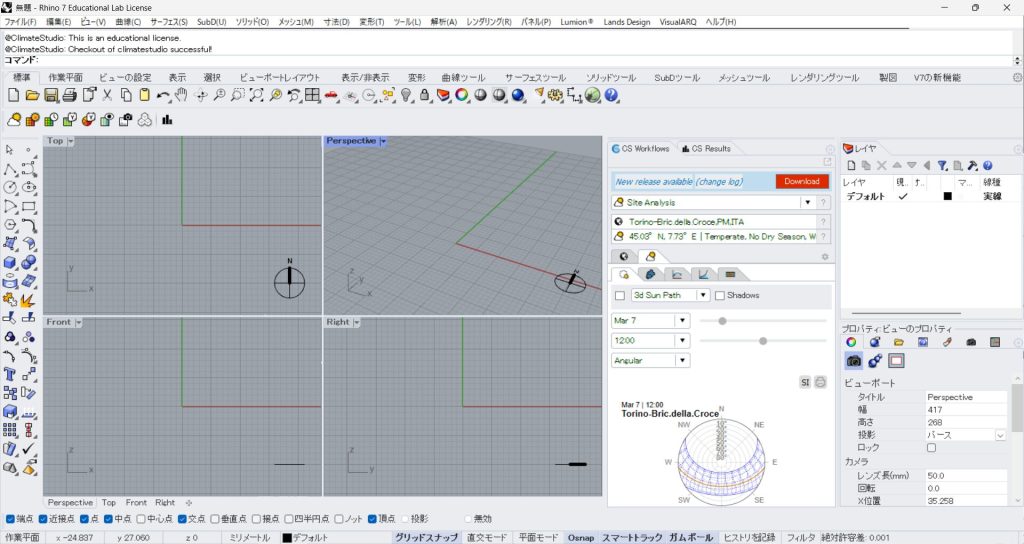Click the camera icon in properties panel
The image size is (1024, 544).
[853, 360]
